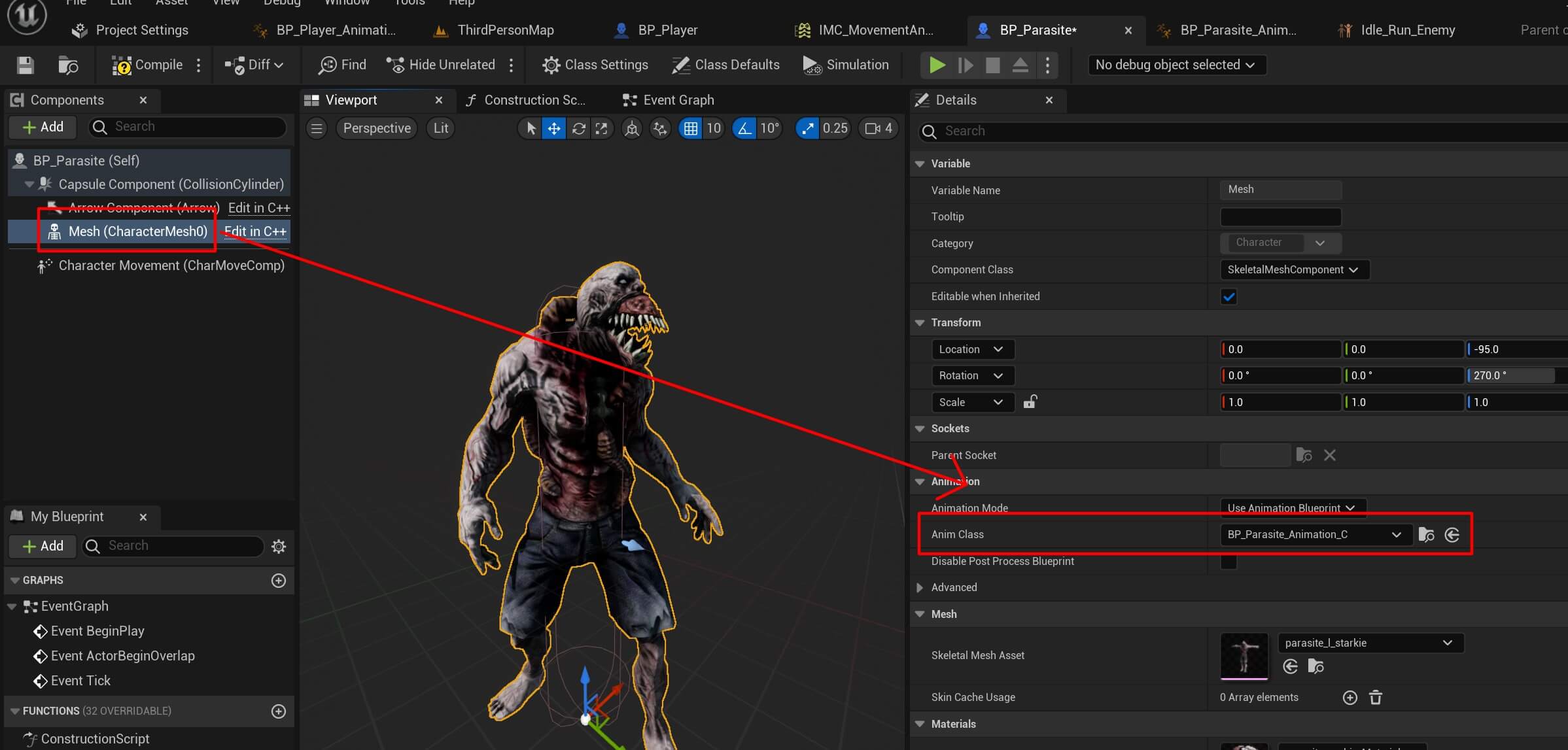The height and width of the screenshot is (750, 1568).
Task: Browse to Anim Class asset in Content Browser
Action: (x=1426, y=535)
